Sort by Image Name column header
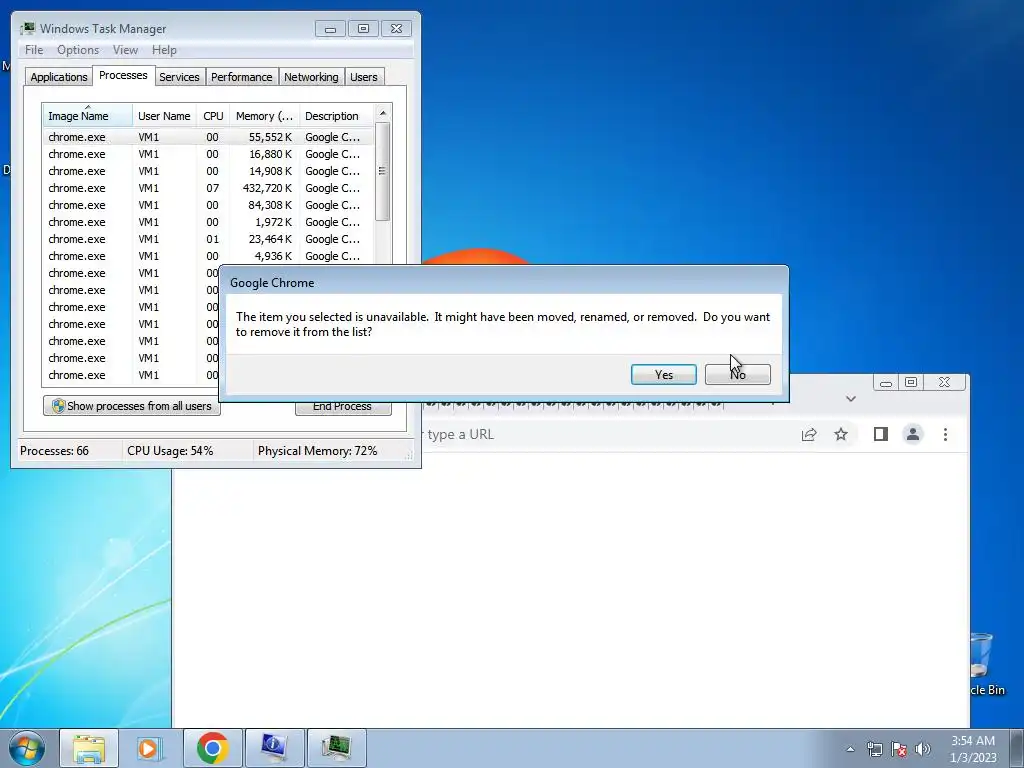1024x768 pixels. 88,116
